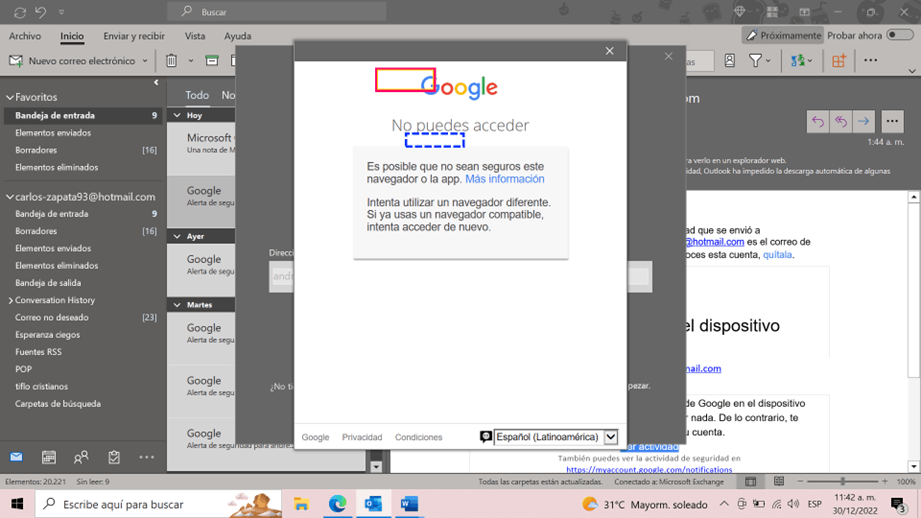Open Nuevo correo electrónico dropdown arrow
921x518 pixels.
145,60
